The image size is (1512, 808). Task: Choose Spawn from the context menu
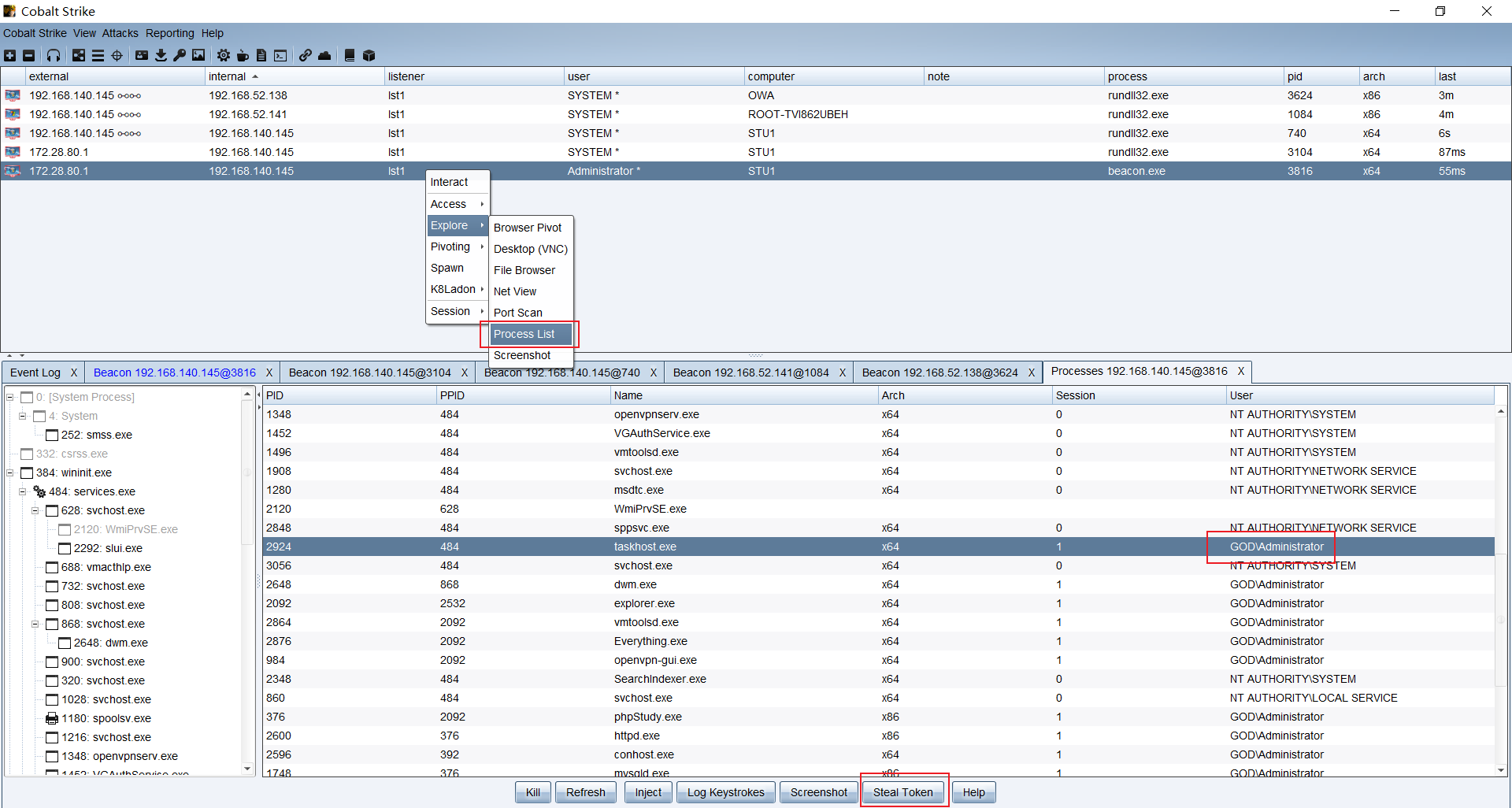coord(458,268)
